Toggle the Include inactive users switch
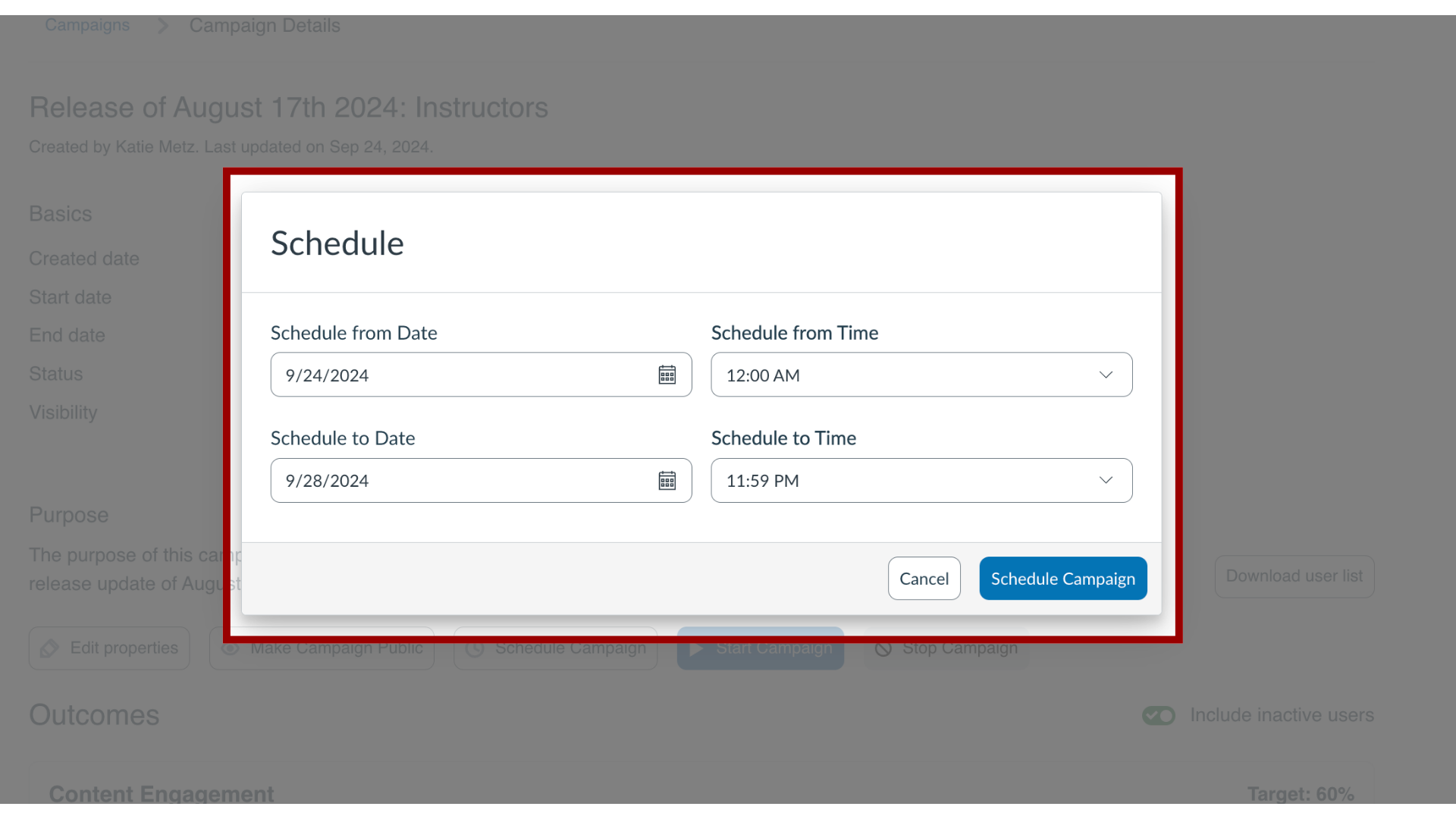1456x819 pixels. click(x=1159, y=715)
